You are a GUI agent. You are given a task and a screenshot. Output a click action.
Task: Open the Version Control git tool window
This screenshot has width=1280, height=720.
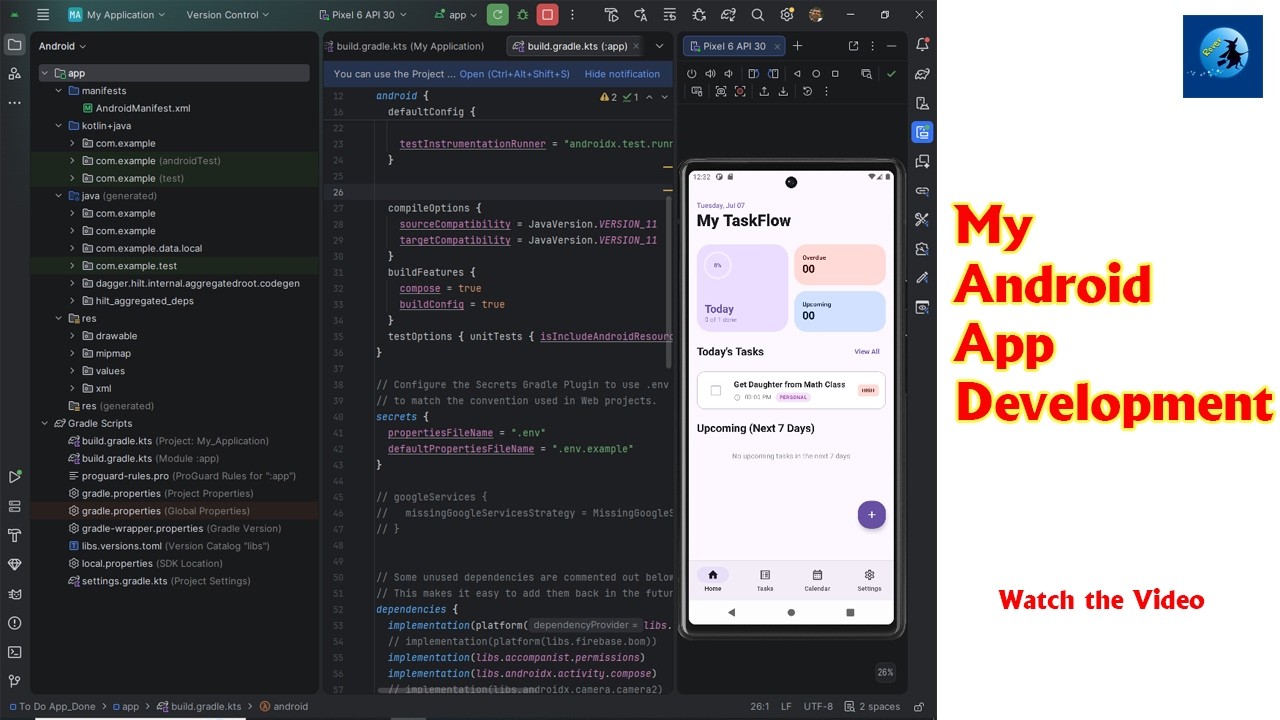[x=14, y=681]
